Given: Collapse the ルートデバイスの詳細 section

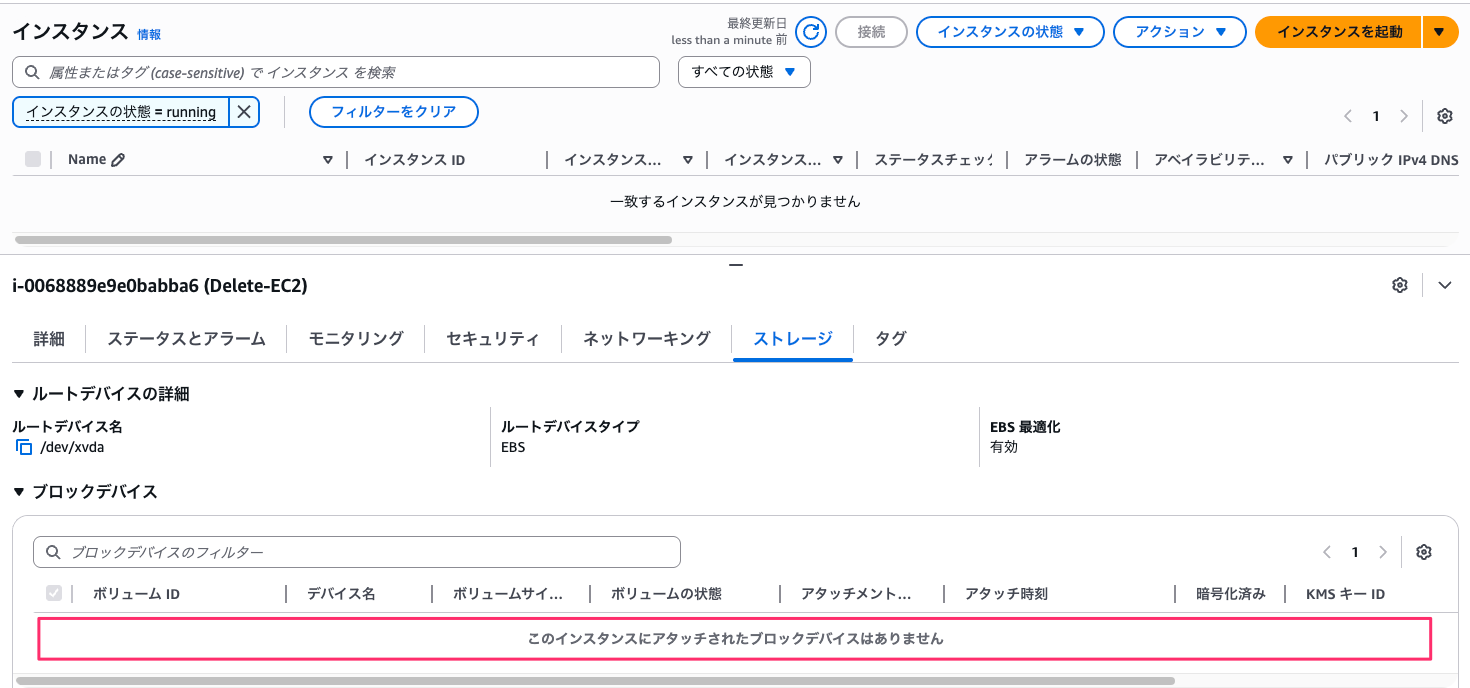Looking at the screenshot, I should pos(19,394).
